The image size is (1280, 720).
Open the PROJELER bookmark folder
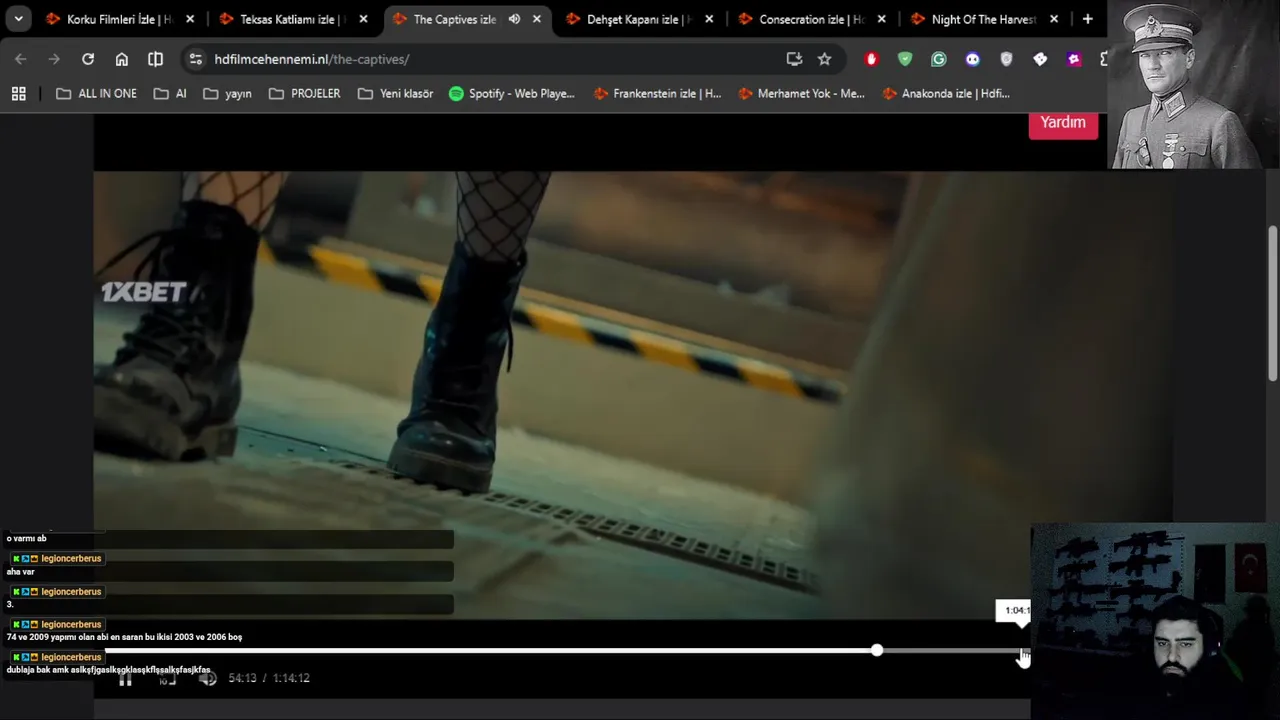(305, 93)
